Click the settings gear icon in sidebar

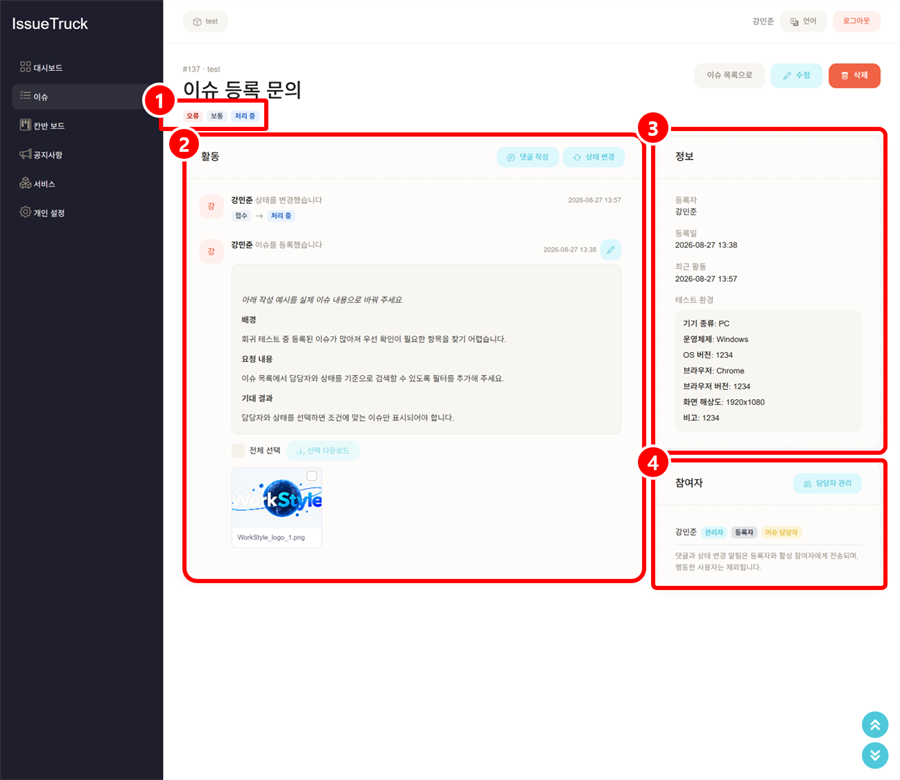tap(25, 212)
